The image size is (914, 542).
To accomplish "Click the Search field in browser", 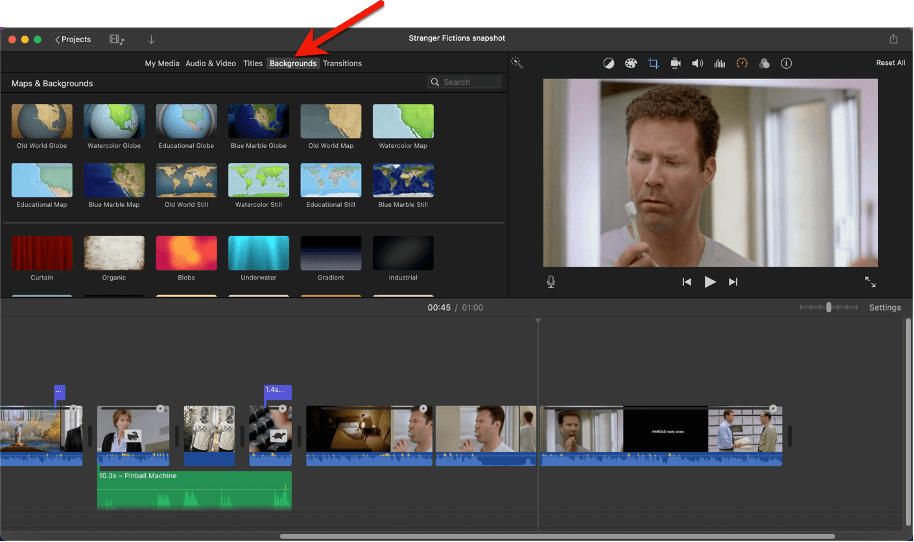I will click(464, 82).
